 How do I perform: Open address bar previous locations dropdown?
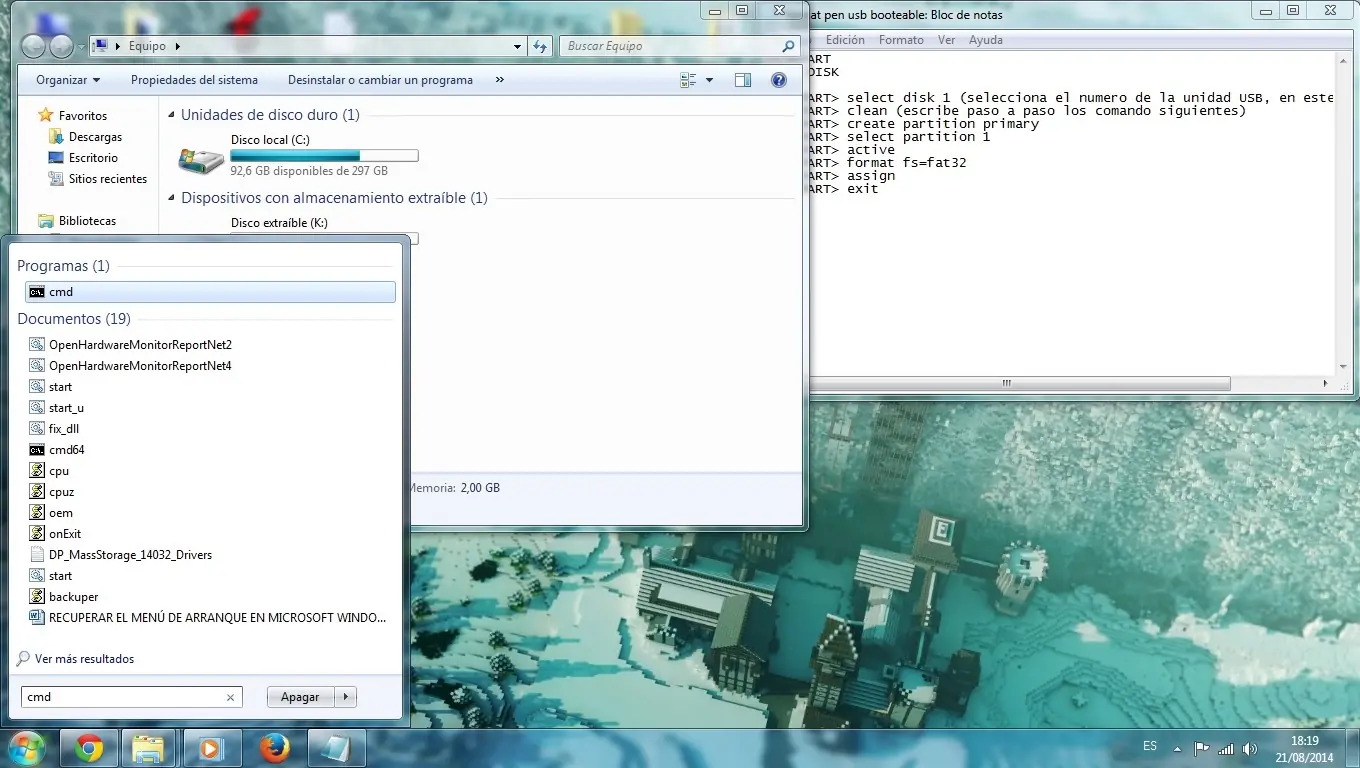517,46
